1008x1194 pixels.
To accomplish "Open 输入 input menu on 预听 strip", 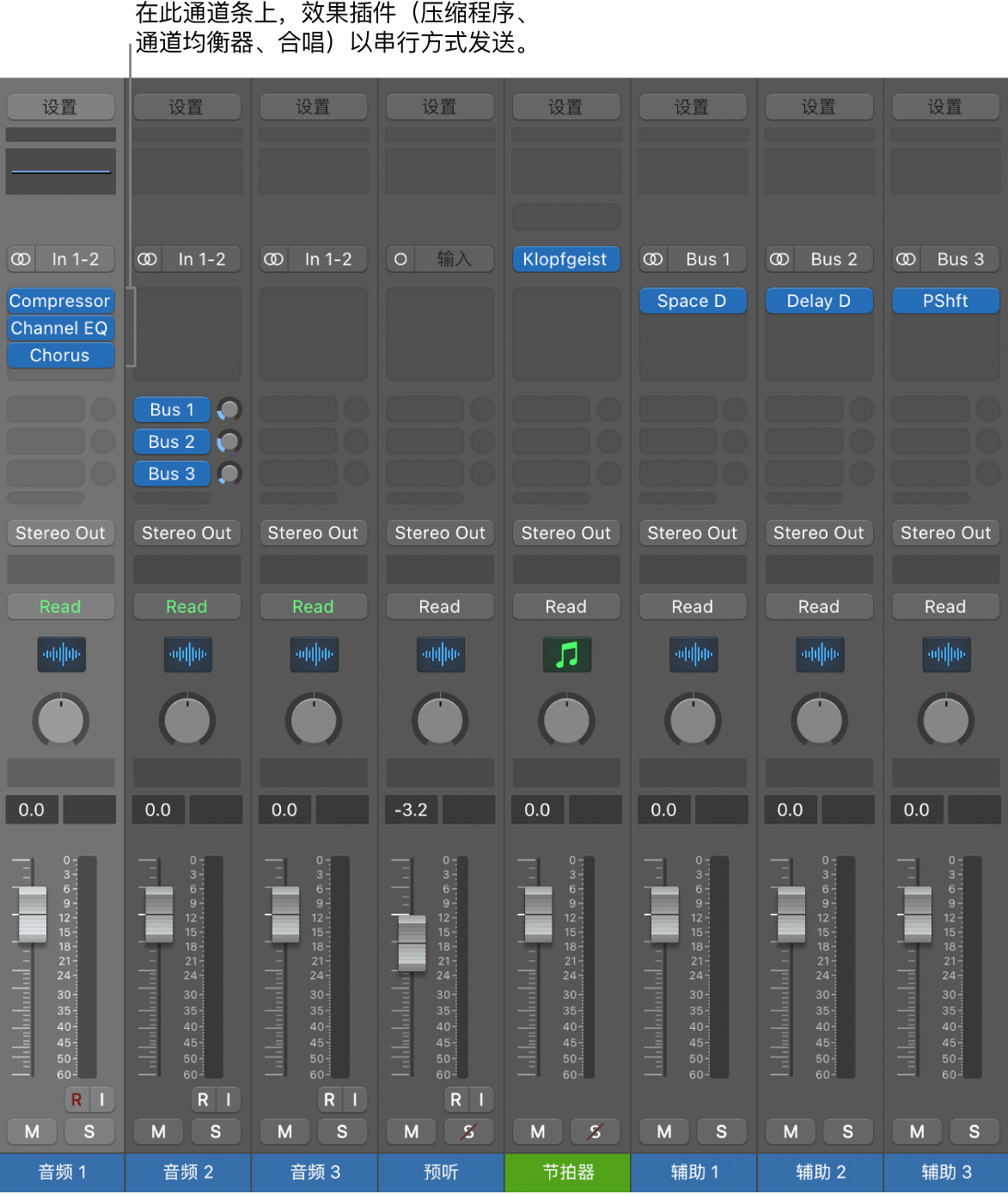I will pyautogui.click(x=454, y=259).
